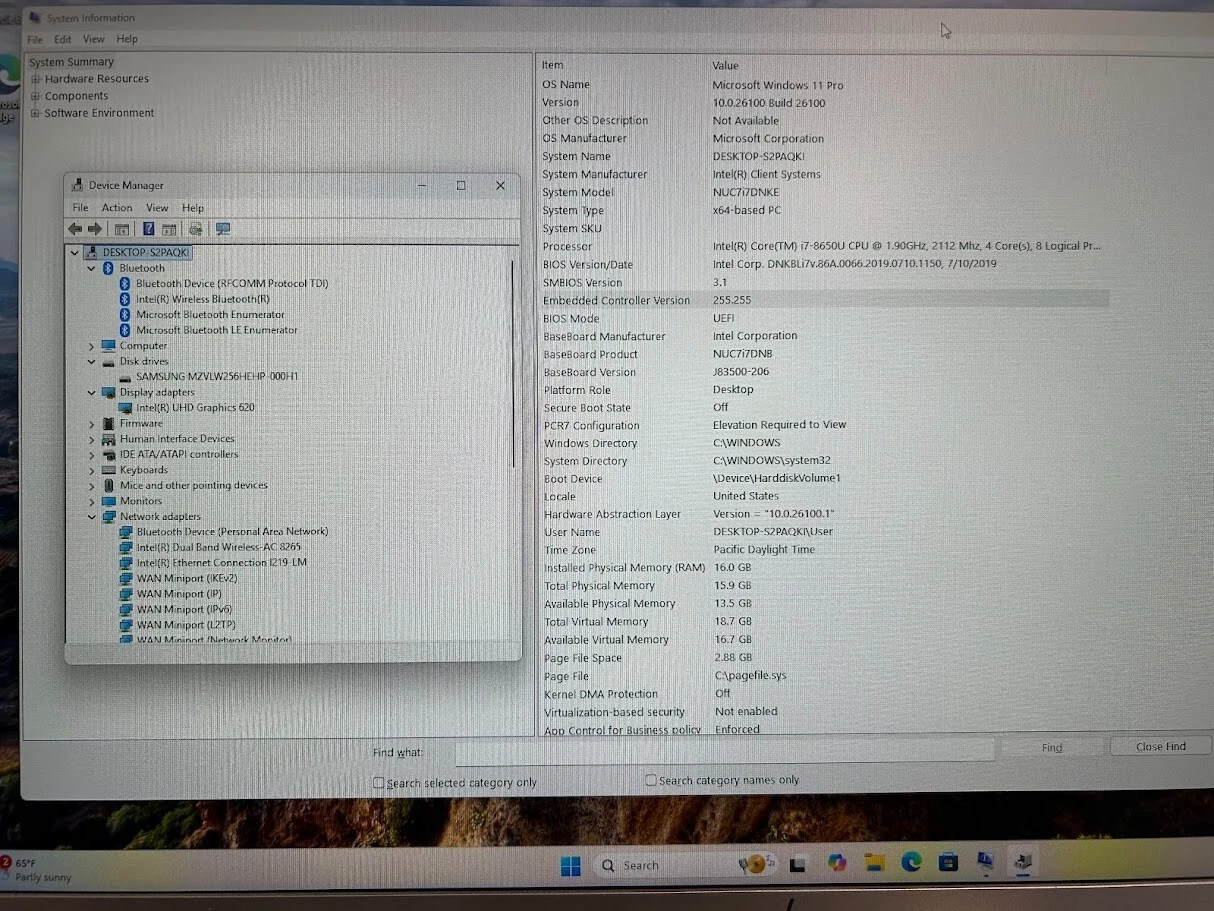Expand the Firmware category
This screenshot has height=911, width=1214.
click(91, 424)
